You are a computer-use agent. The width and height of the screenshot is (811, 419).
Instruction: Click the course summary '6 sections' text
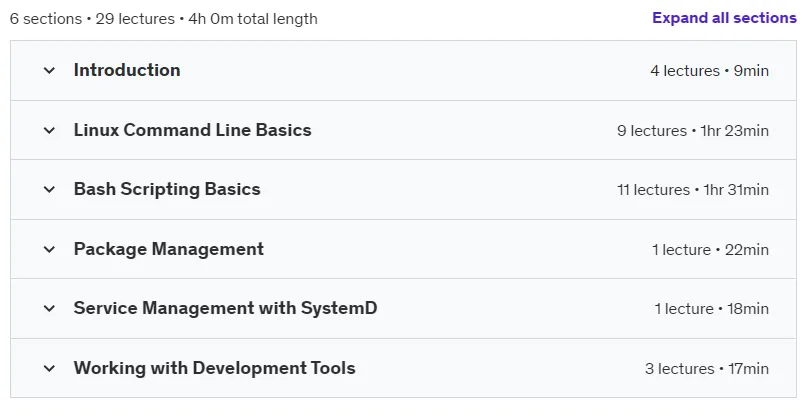[x=46, y=19]
